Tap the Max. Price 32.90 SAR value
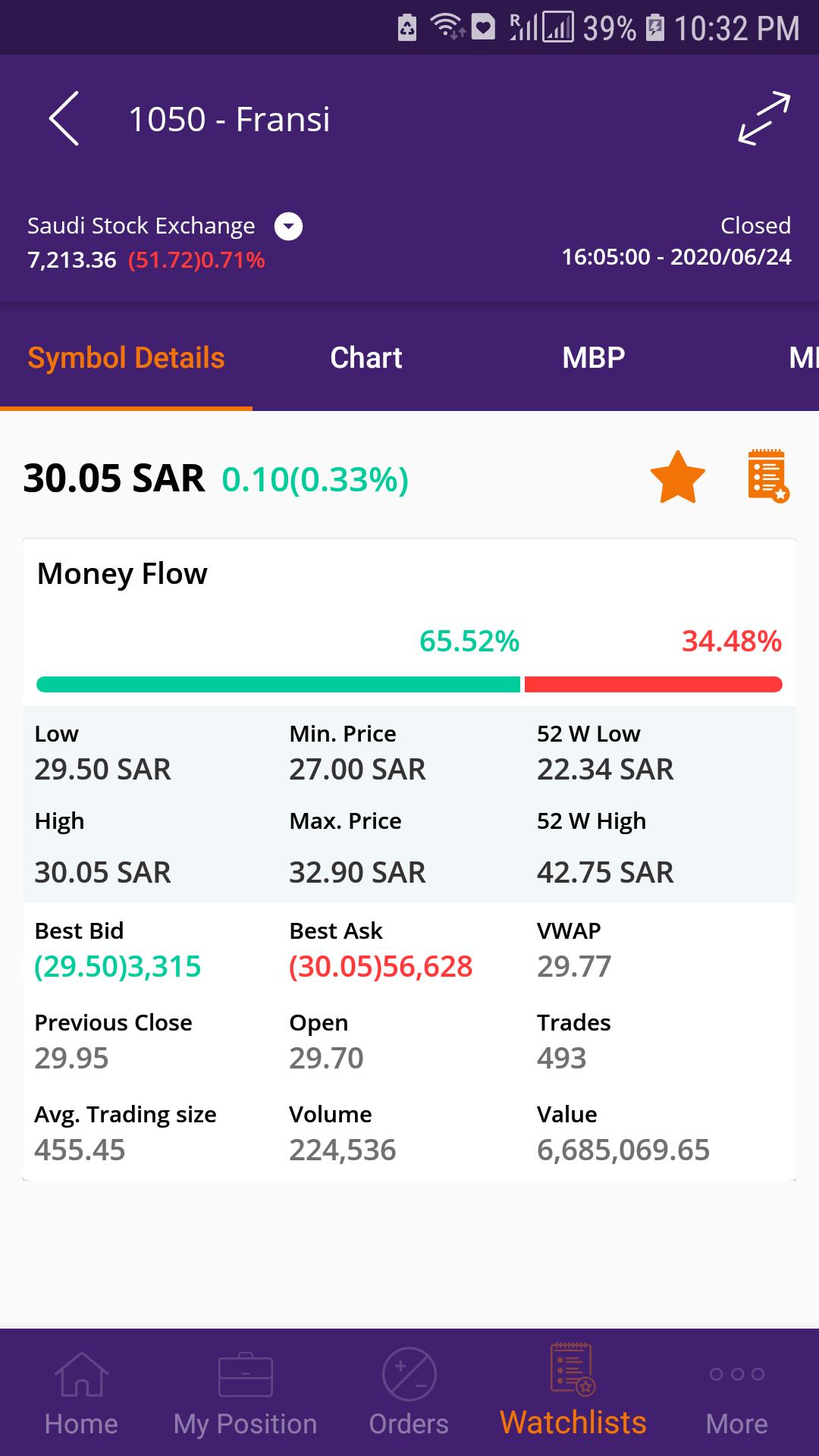The image size is (819, 1456). [x=357, y=872]
